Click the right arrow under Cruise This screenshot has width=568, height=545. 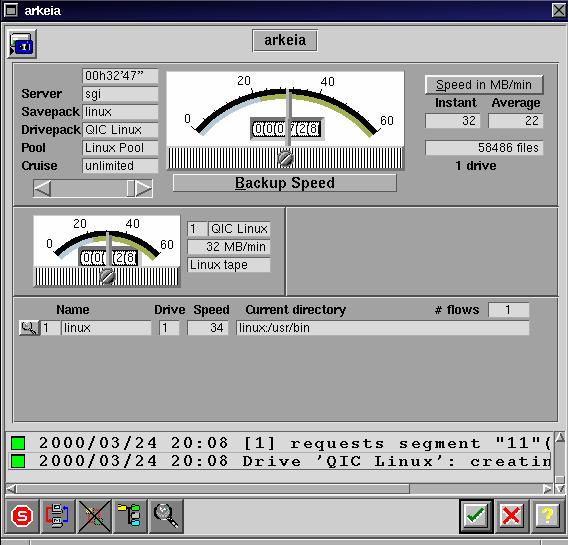143,188
